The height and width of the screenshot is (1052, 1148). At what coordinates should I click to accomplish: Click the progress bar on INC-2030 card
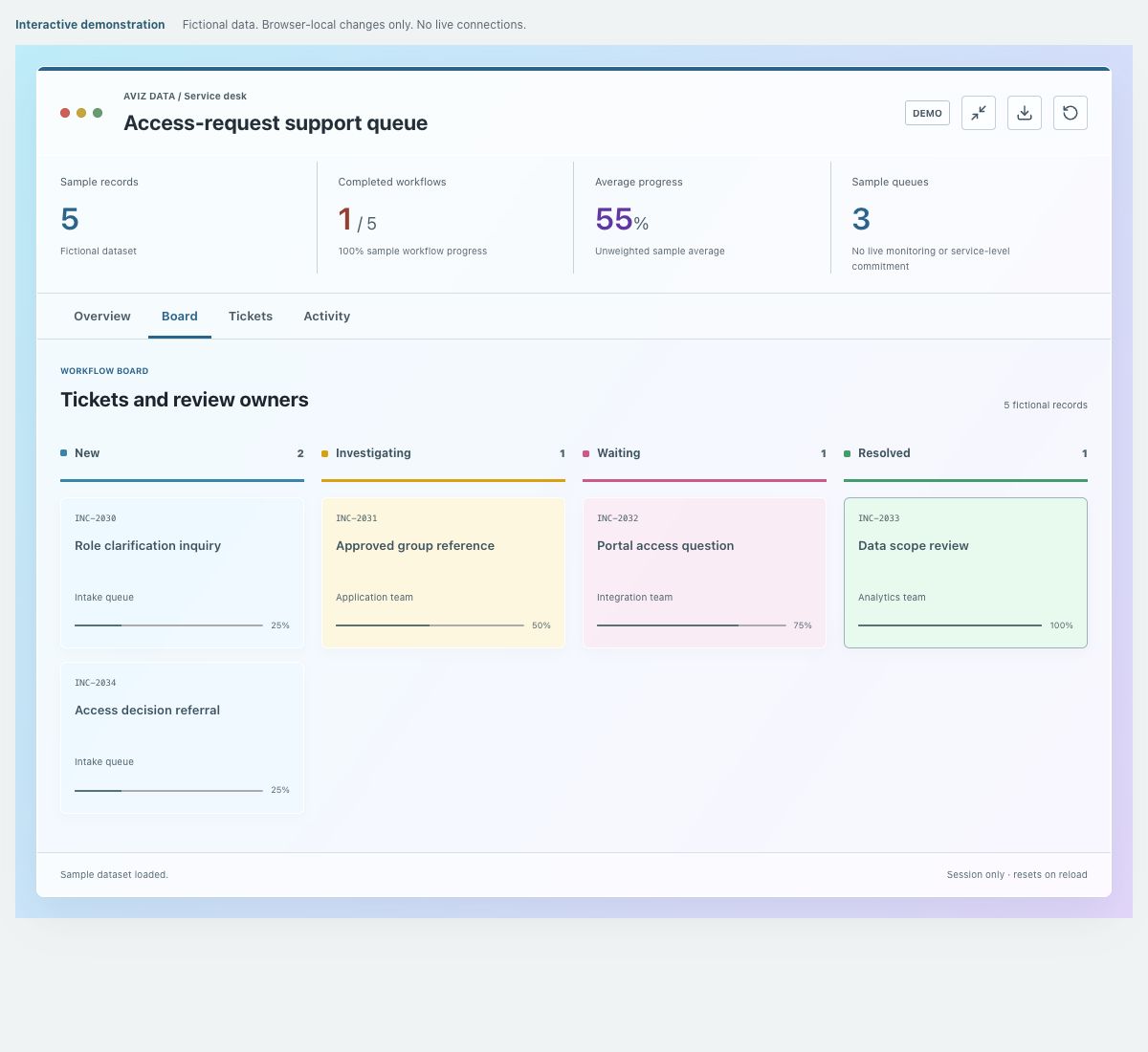coord(168,625)
